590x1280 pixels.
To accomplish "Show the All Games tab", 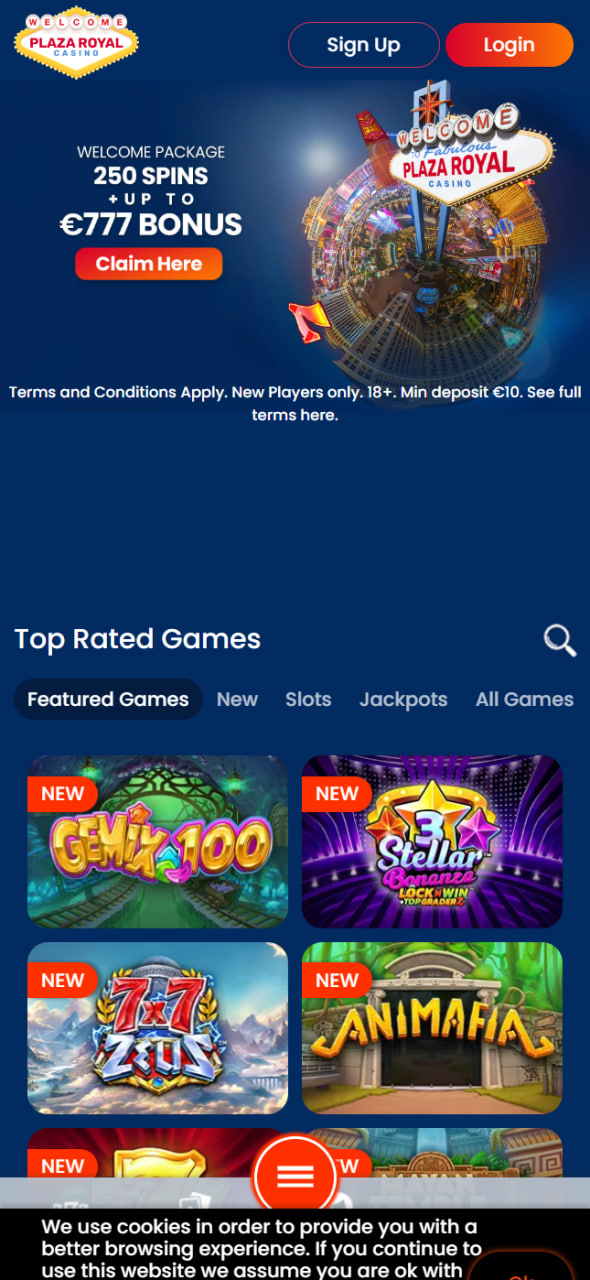I will click(x=525, y=699).
